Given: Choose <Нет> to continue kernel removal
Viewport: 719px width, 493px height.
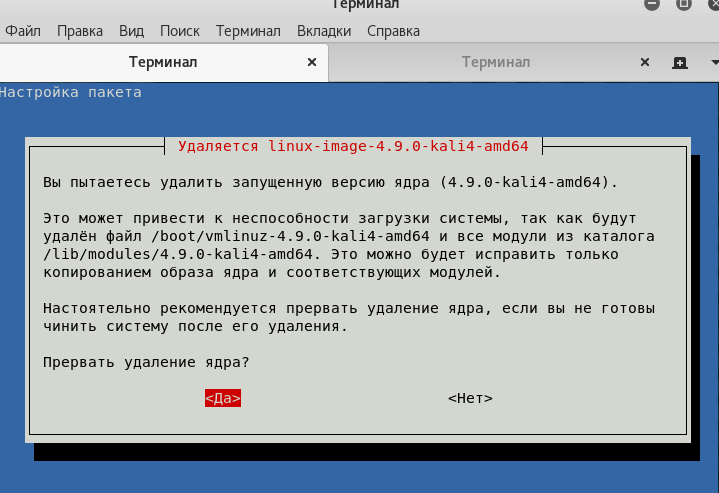Looking at the screenshot, I should tap(470, 398).
